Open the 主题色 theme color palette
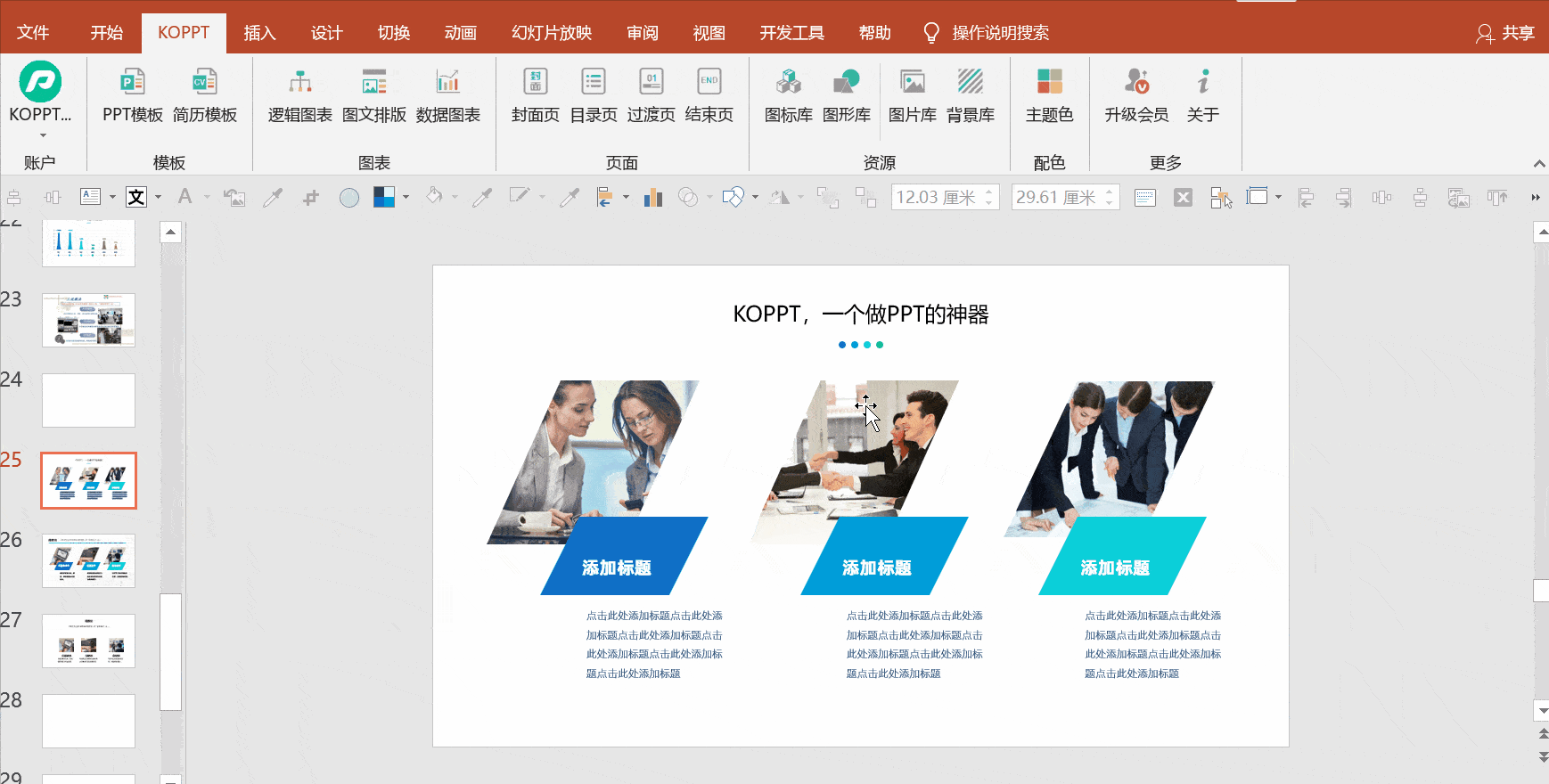The height and width of the screenshot is (784, 1549). [1049, 94]
